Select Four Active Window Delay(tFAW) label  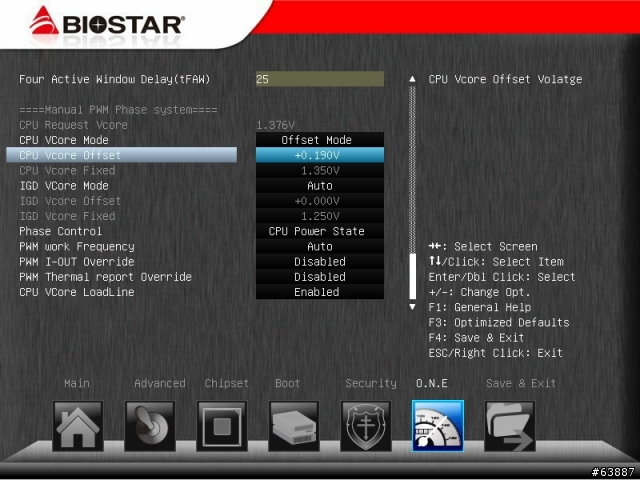115,79
